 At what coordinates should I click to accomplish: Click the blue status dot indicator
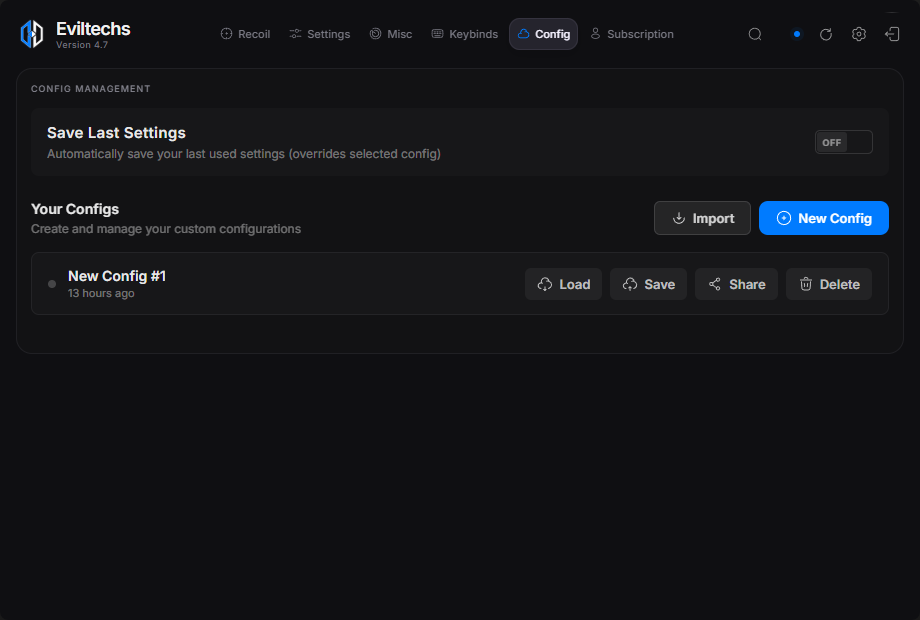797,34
